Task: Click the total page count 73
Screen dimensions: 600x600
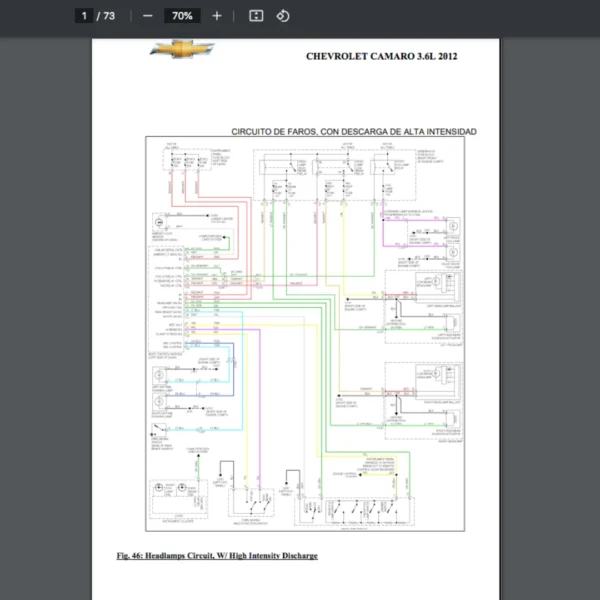Action: pos(109,16)
